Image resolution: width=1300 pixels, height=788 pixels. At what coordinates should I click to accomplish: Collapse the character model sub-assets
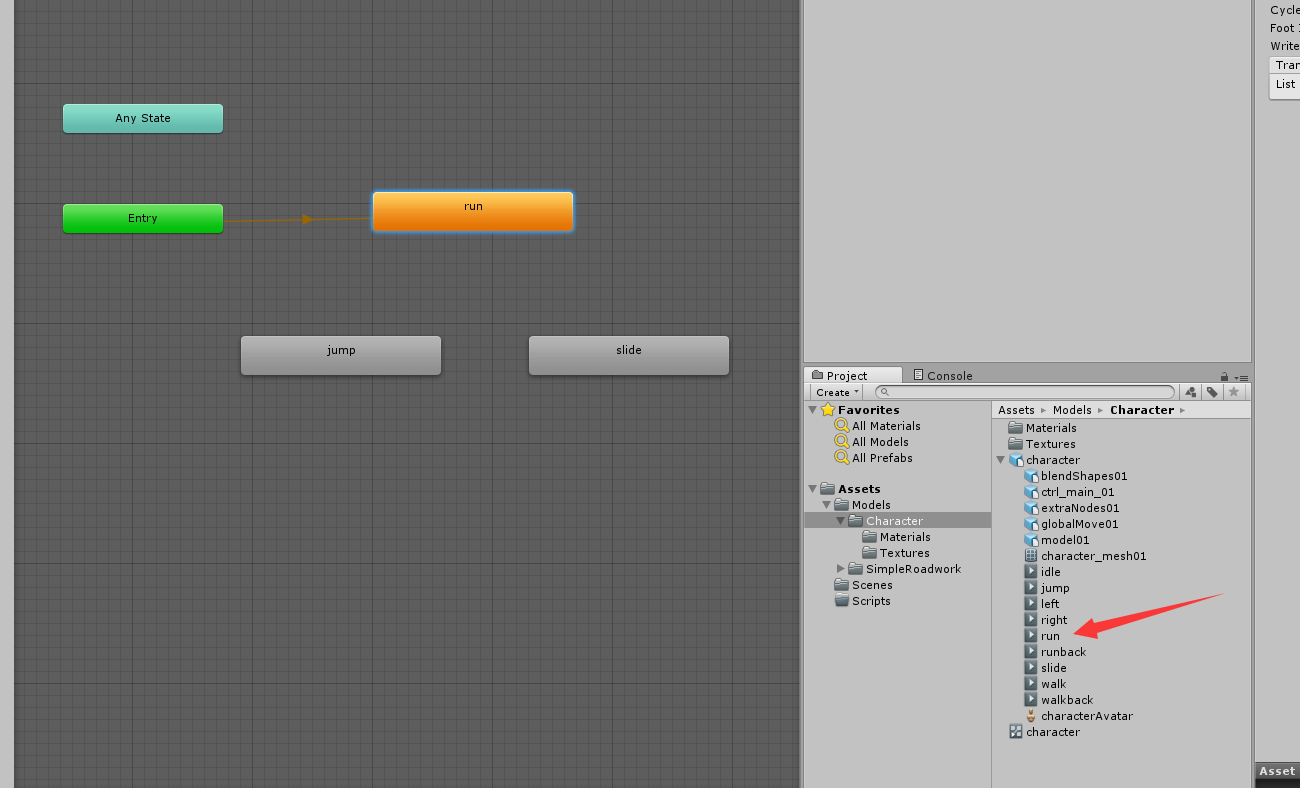tap(1001, 460)
